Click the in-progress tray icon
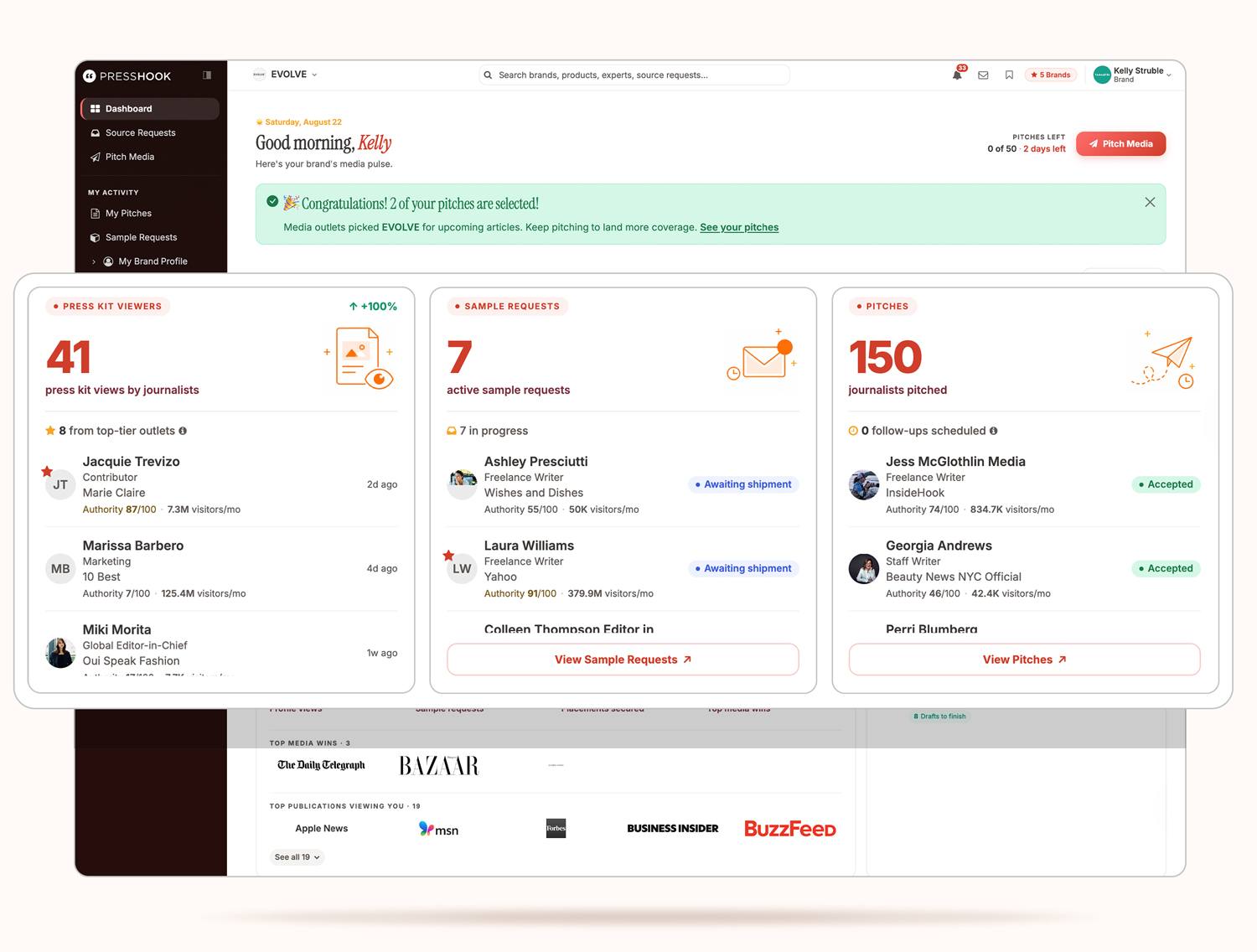Viewport: 1257px width, 952px height. [452, 431]
